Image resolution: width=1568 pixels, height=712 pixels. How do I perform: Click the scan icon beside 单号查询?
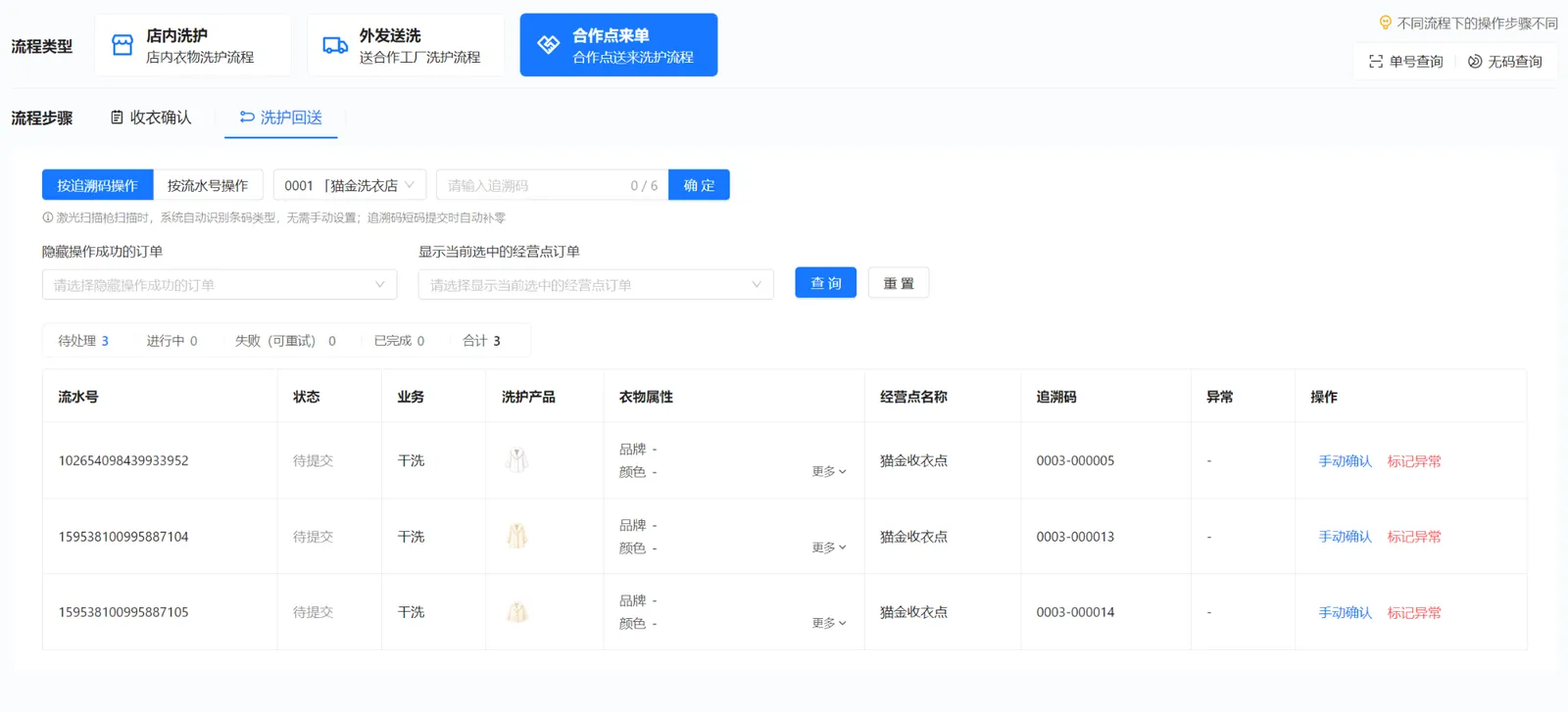(x=1376, y=62)
